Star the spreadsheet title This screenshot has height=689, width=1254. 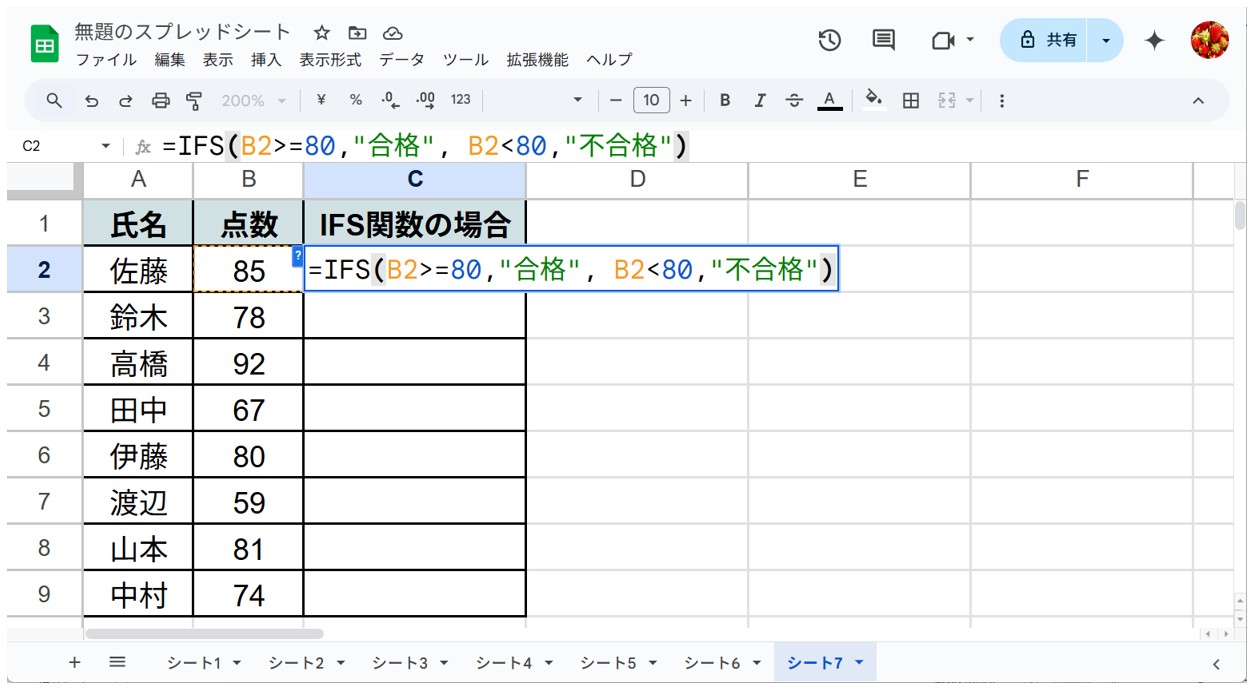coord(322,33)
